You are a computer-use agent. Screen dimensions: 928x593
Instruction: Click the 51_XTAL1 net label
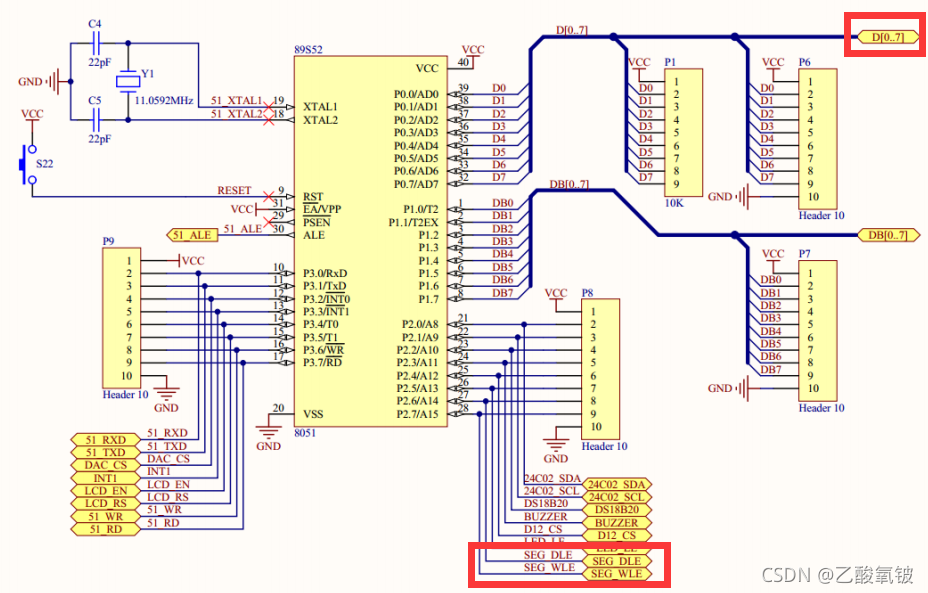click(x=236, y=101)
